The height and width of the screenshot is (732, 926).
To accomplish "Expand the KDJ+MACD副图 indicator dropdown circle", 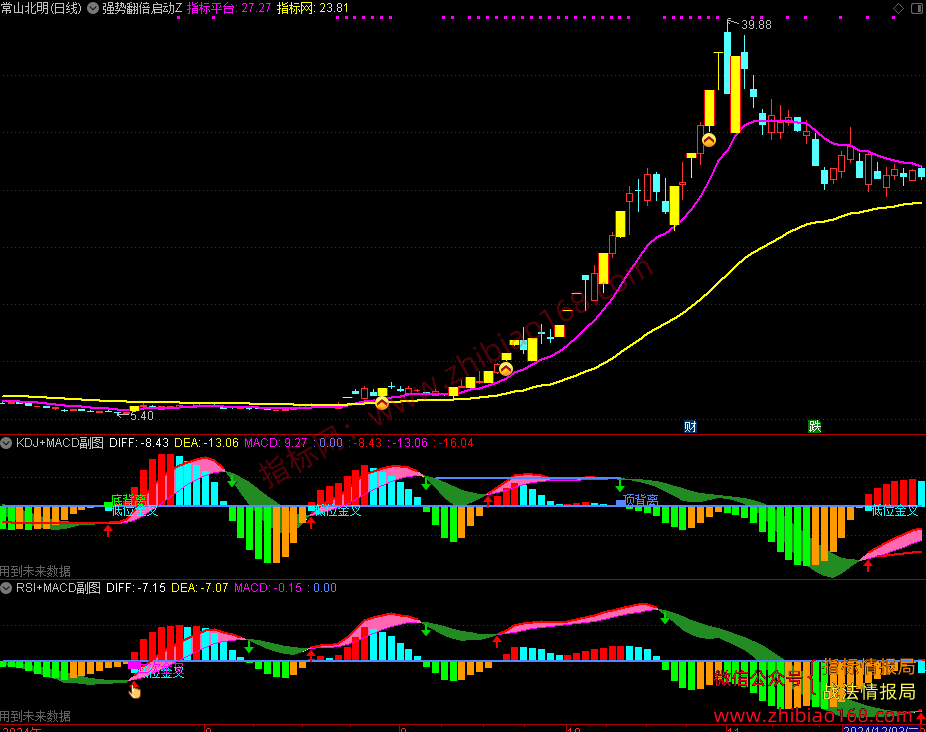I will click(6, 443).
